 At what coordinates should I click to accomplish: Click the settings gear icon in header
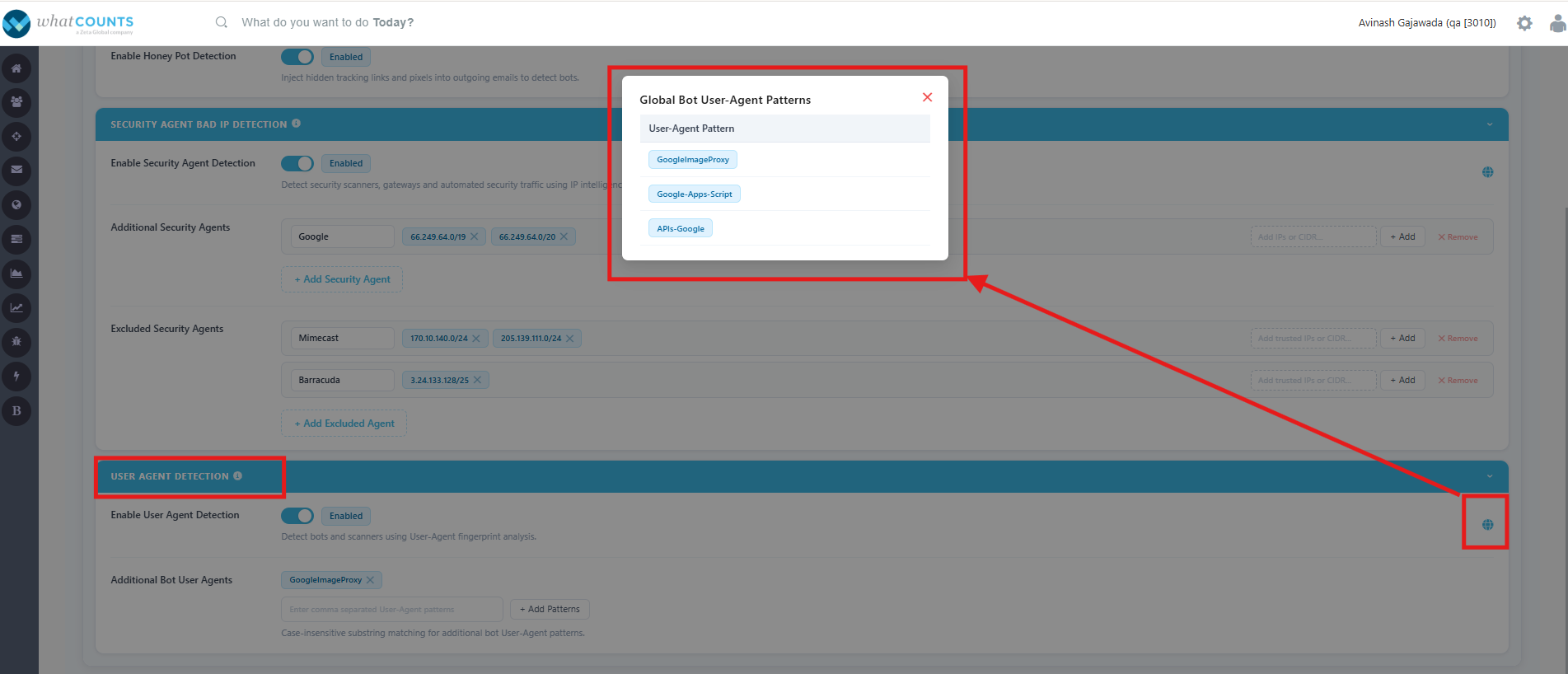pos(1524,23)
